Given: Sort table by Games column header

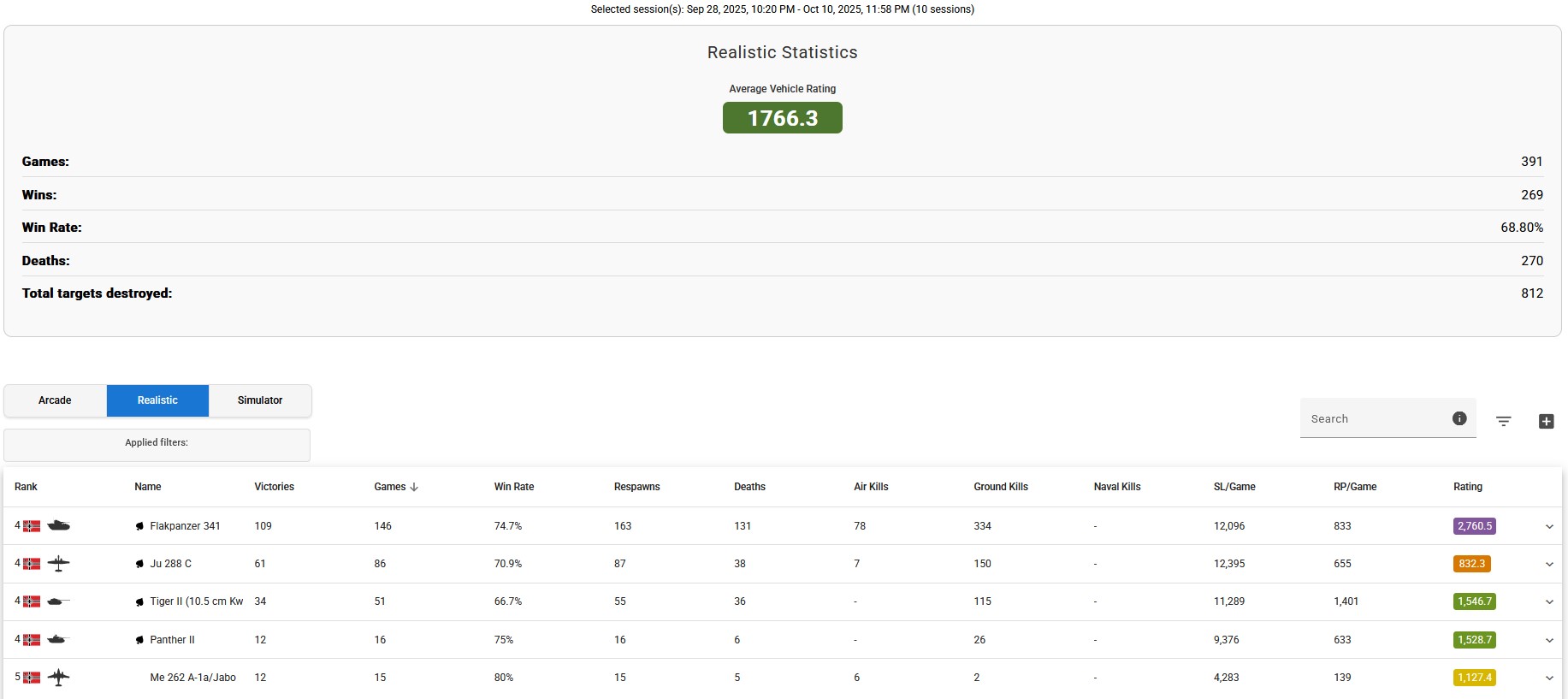Looking at the screenshot, I should point(390,487).
